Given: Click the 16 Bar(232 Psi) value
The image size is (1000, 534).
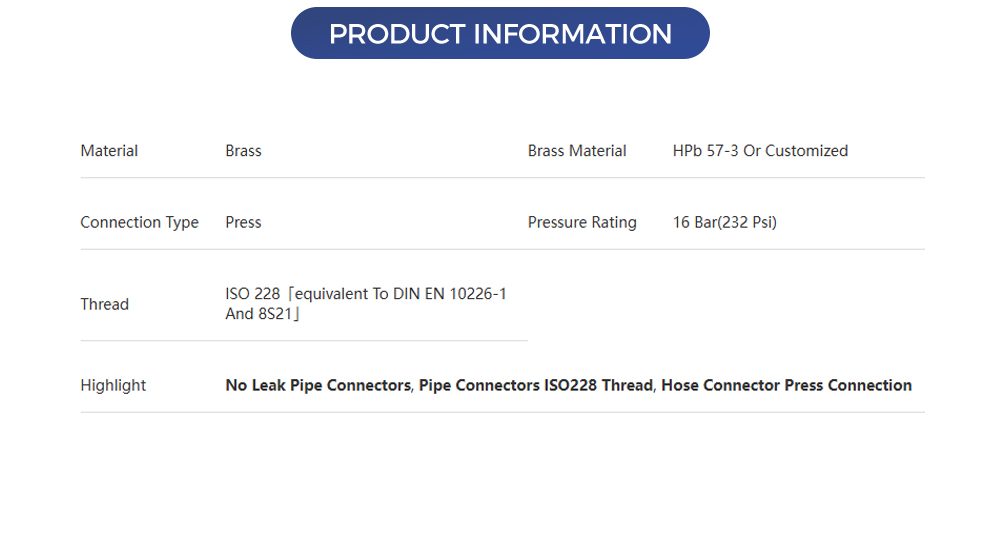Looking at the screenshot, I should pyautogui.click(x=724, y=222).
